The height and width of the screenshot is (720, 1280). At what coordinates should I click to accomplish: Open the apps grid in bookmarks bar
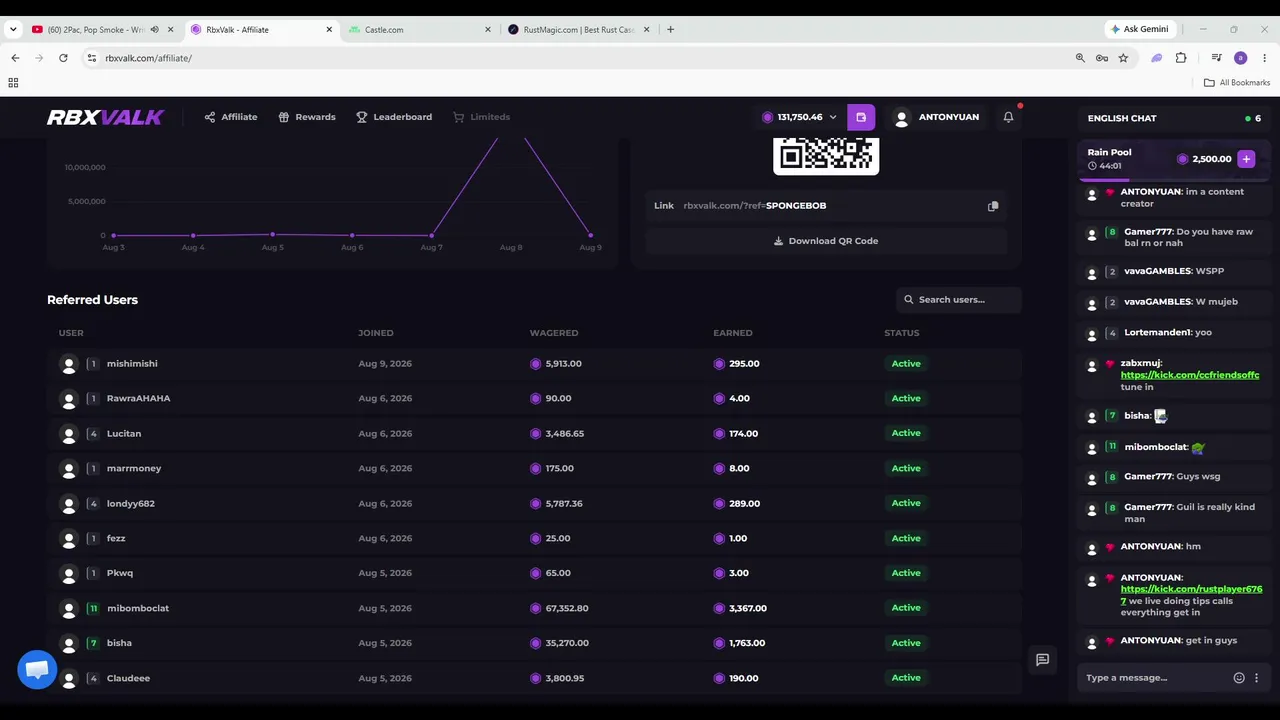(13, 82)
